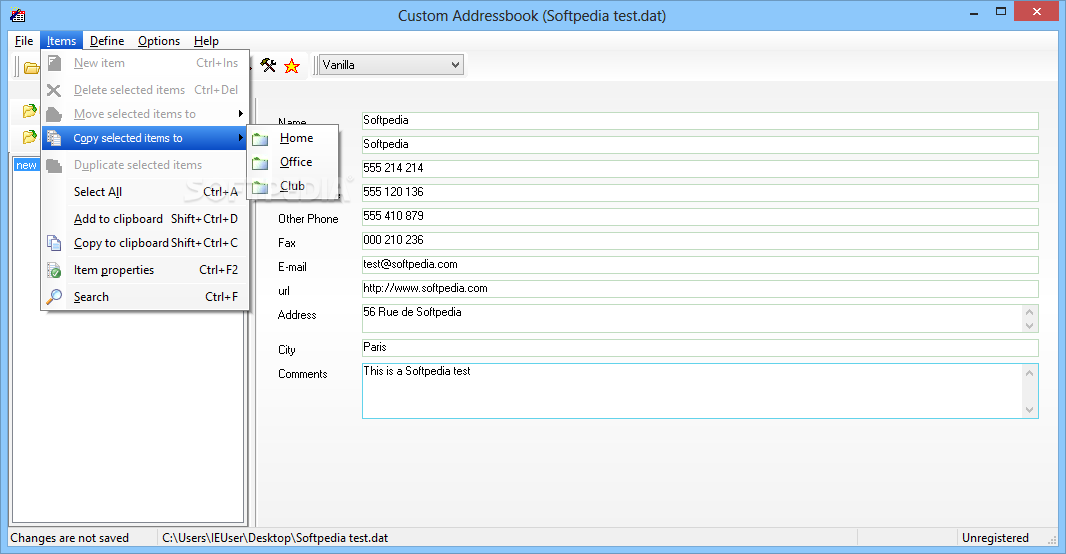This screenshot has height=554, width=1066.
Task: Expand Copy selected items to submenu arrow
Action: click(x=241, y=138)
